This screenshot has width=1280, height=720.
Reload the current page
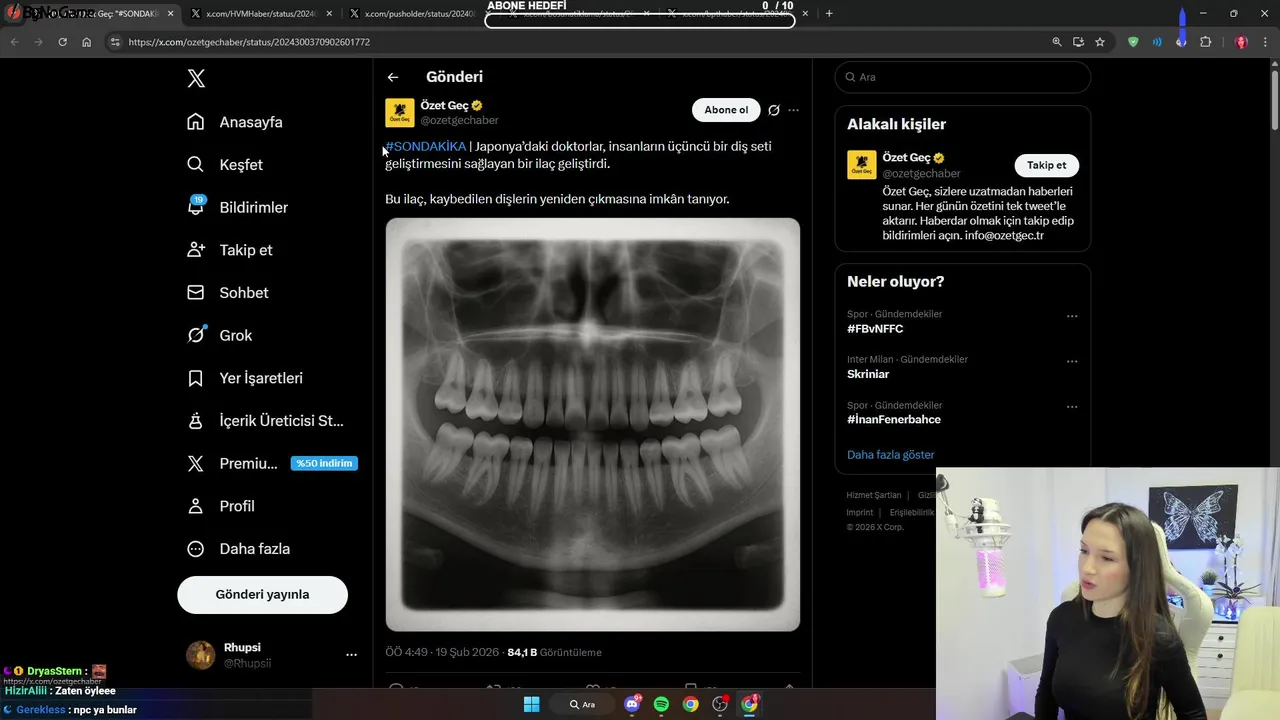click(62, 42)
